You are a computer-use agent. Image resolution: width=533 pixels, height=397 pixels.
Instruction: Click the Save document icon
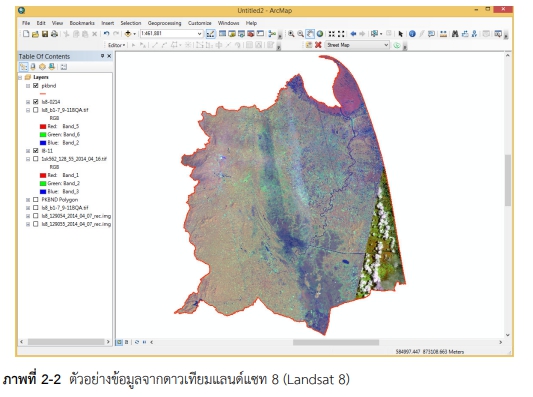coord(45,34)
